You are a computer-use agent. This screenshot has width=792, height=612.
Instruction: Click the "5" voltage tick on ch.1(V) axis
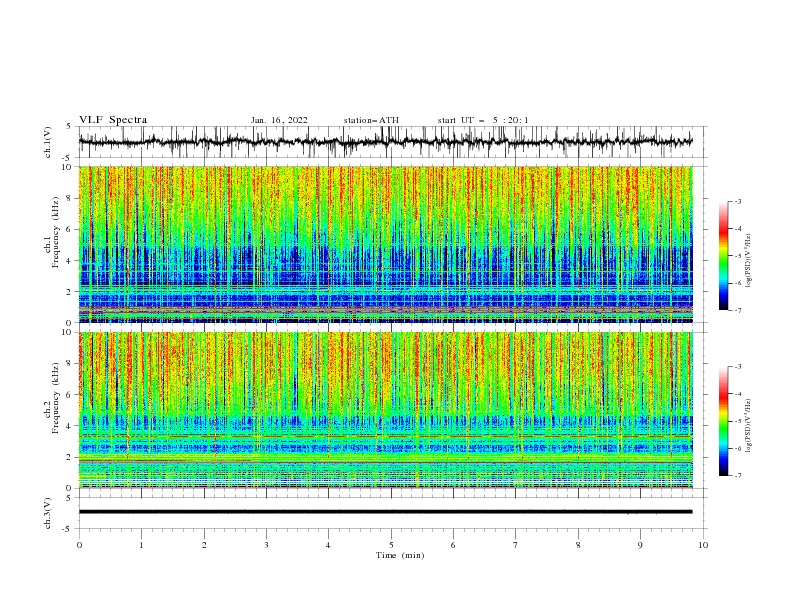[x=68, y=127]
